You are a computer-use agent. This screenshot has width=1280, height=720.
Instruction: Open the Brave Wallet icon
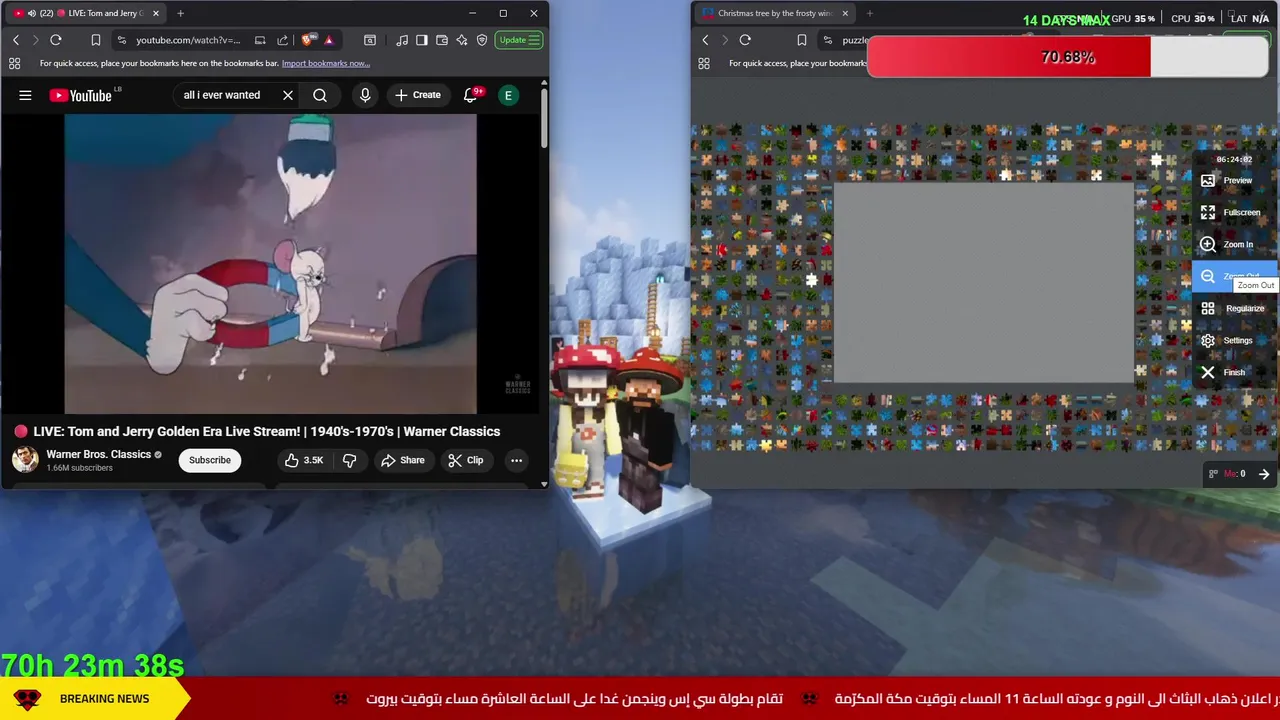(442, 40)
